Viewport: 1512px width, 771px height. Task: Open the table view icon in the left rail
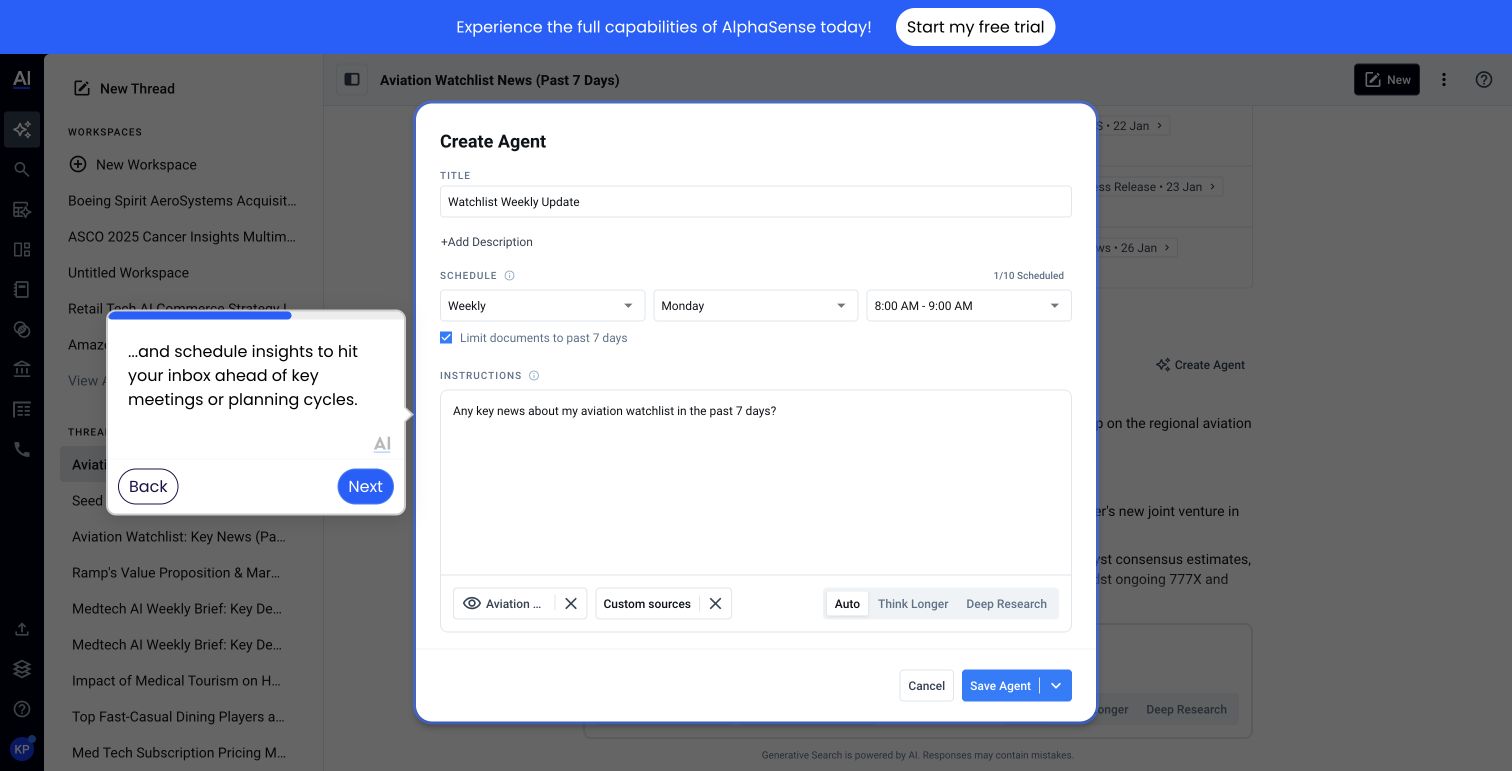tap(22, 409)
